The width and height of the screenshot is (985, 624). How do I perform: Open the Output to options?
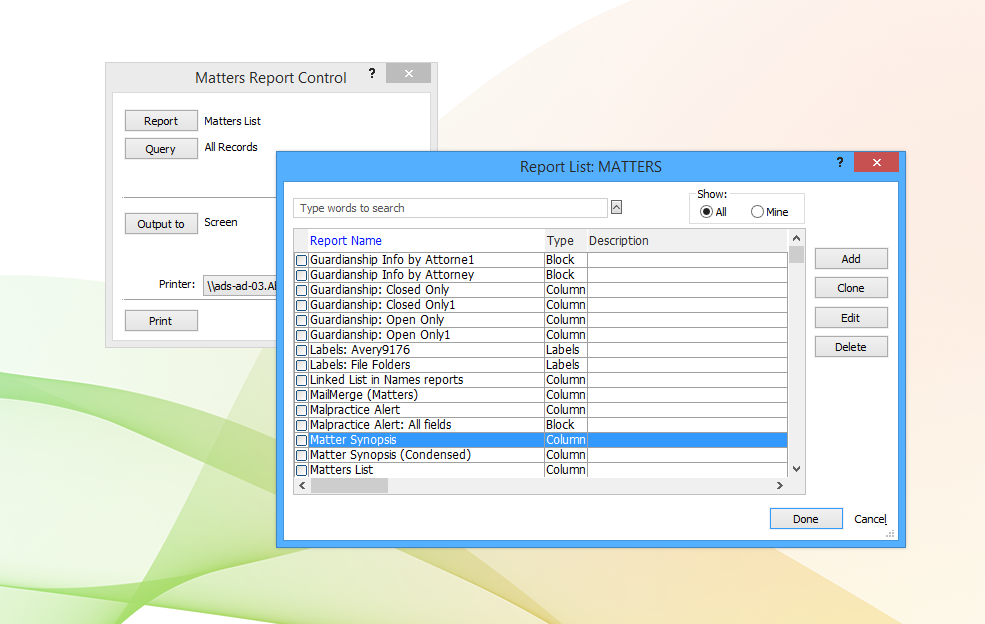pyautogui.click(x=161, y=223)
